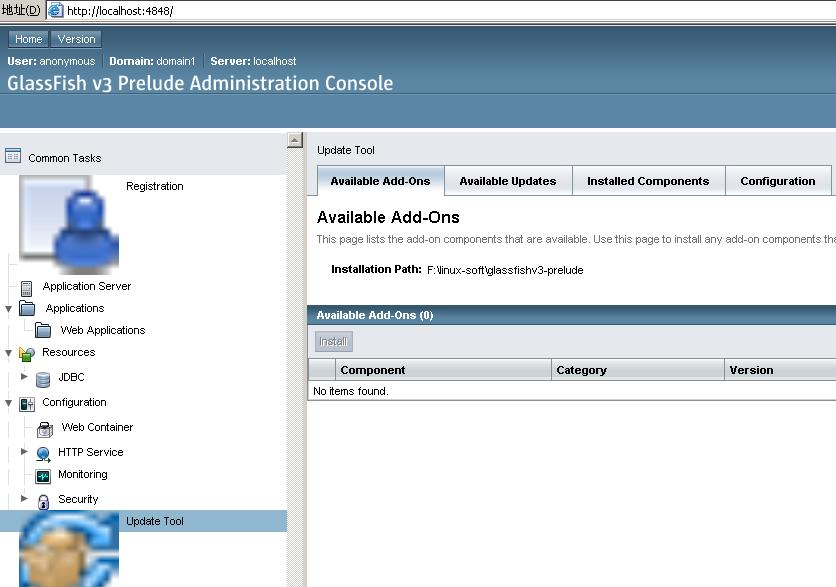The image size is (836, 587).
Task: Click the JDBC database icon
Action: 43,379
